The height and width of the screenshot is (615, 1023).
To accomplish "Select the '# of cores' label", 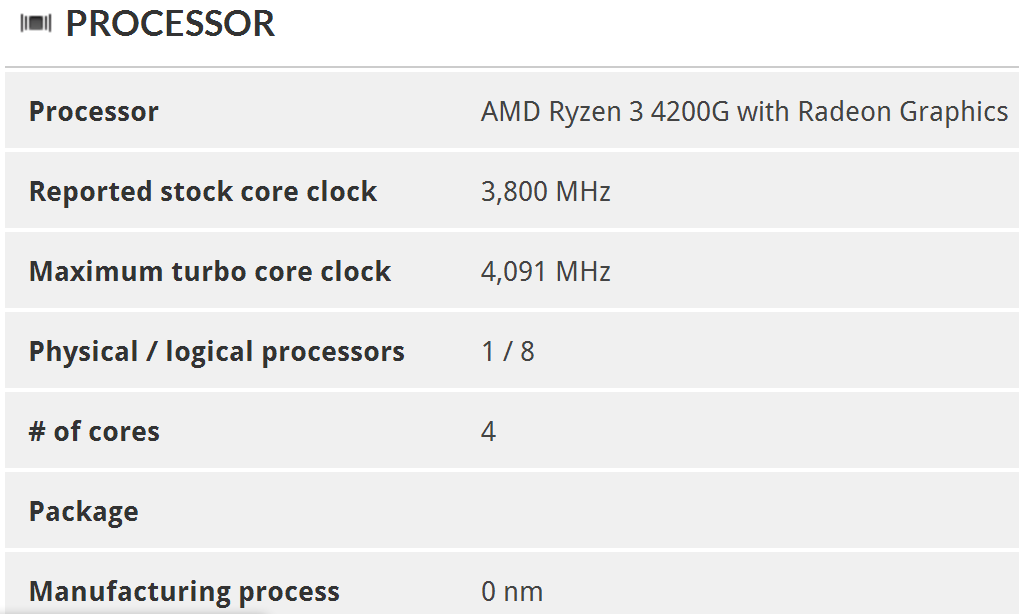I will point(94,431).
